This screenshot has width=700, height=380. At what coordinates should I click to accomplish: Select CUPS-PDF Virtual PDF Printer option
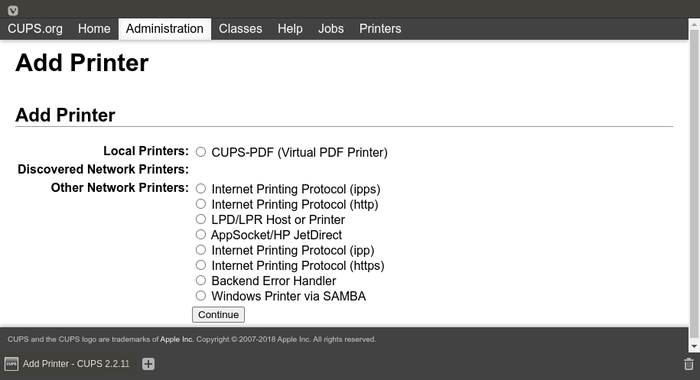[x=201, y=152]
